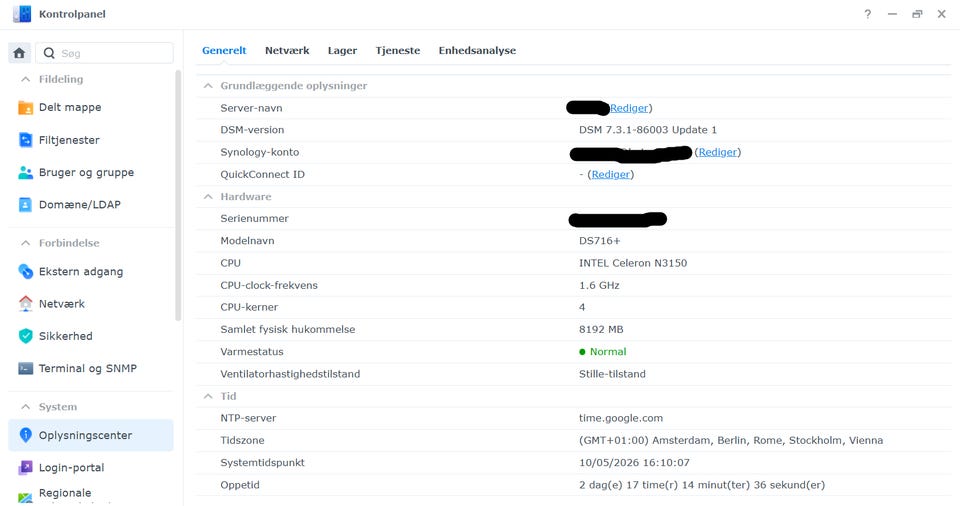Click the 10/05/2026 16:10:07 system time
The height and width of the screenshot is (506, 960).
(634, 463)
